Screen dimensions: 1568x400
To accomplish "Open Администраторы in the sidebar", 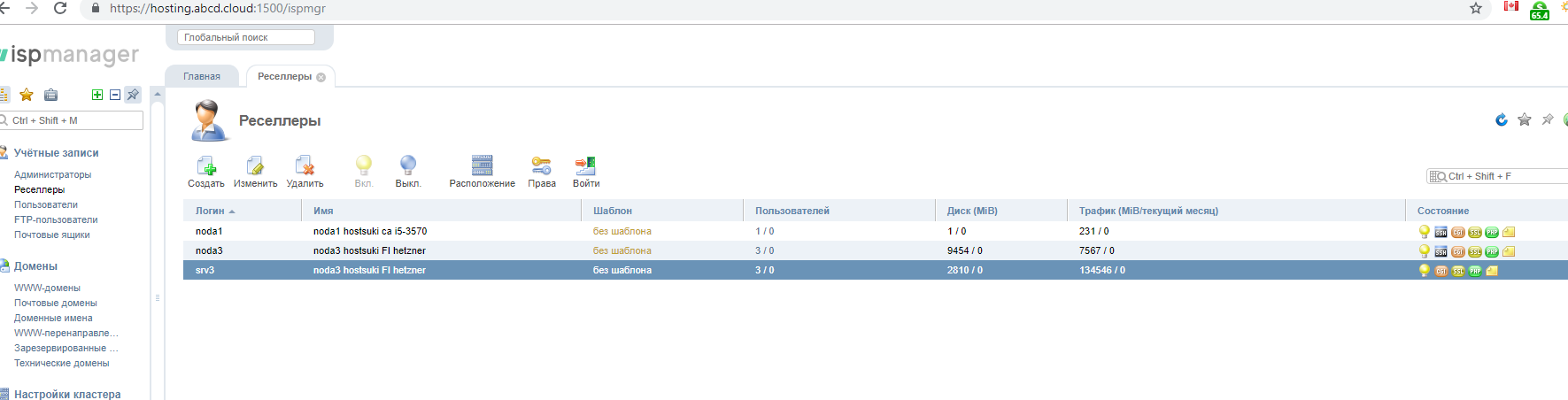I will [x=52, y=174].
